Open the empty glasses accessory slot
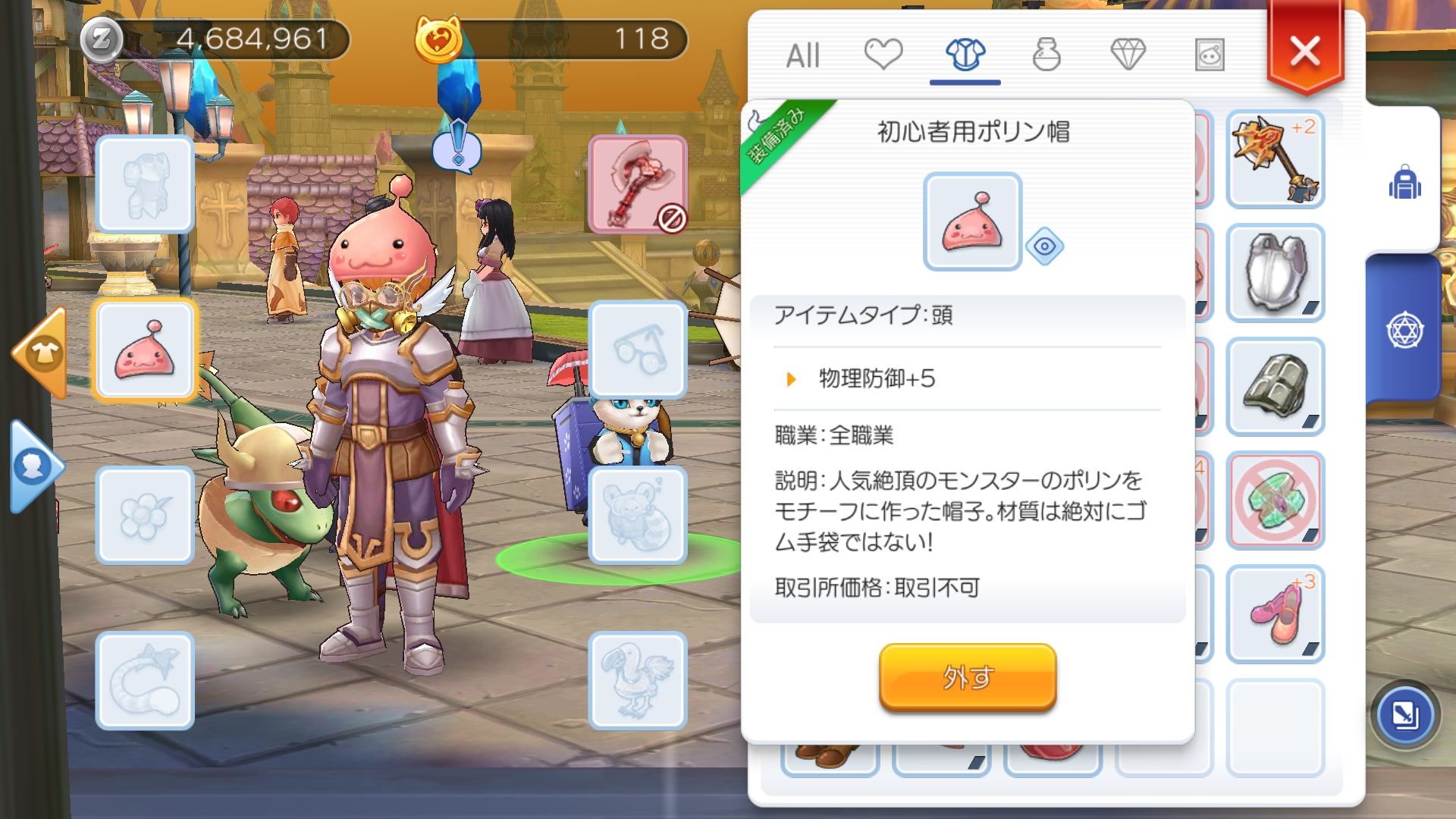The image size is (1456, 819). tap(638, 350)
